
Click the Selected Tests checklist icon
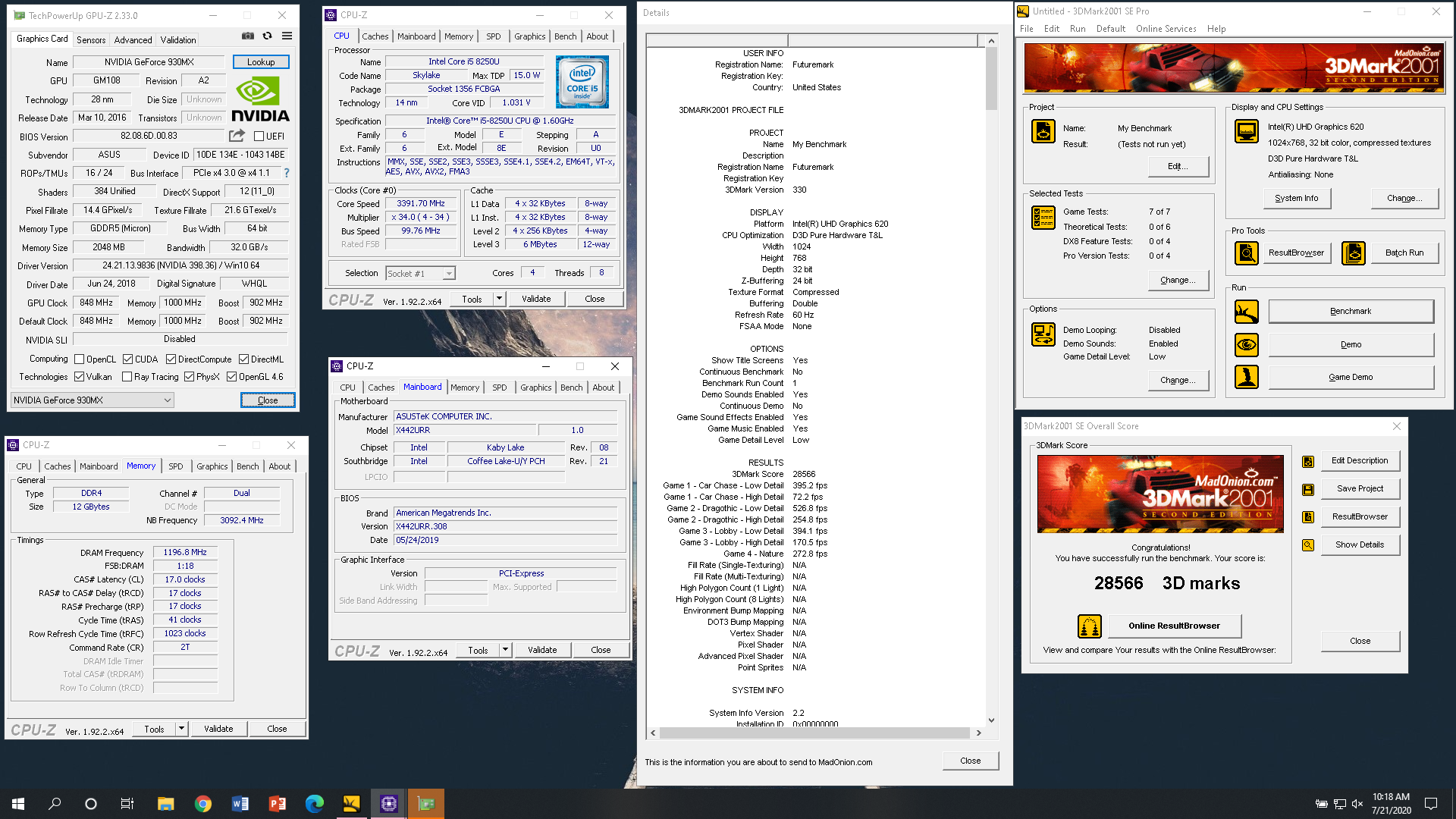[1043, 218]
